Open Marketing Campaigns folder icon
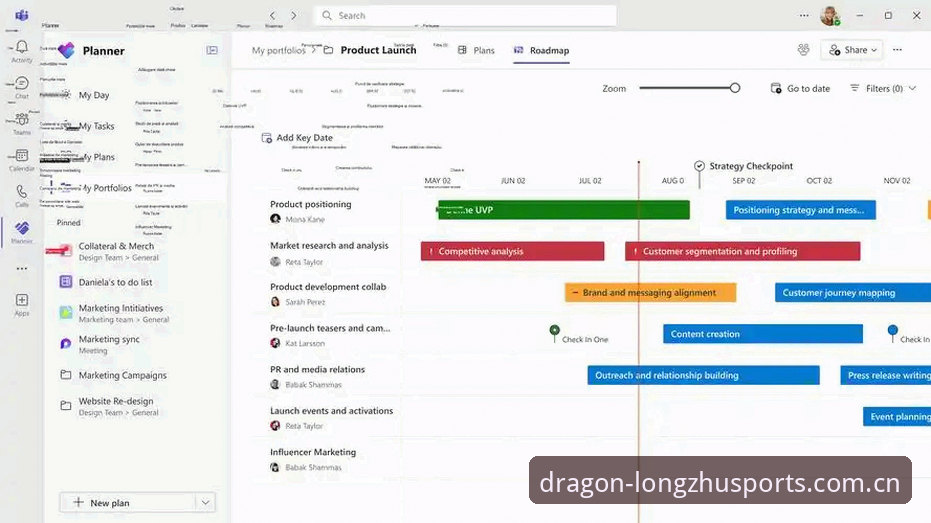 click(x=66, y=375)
